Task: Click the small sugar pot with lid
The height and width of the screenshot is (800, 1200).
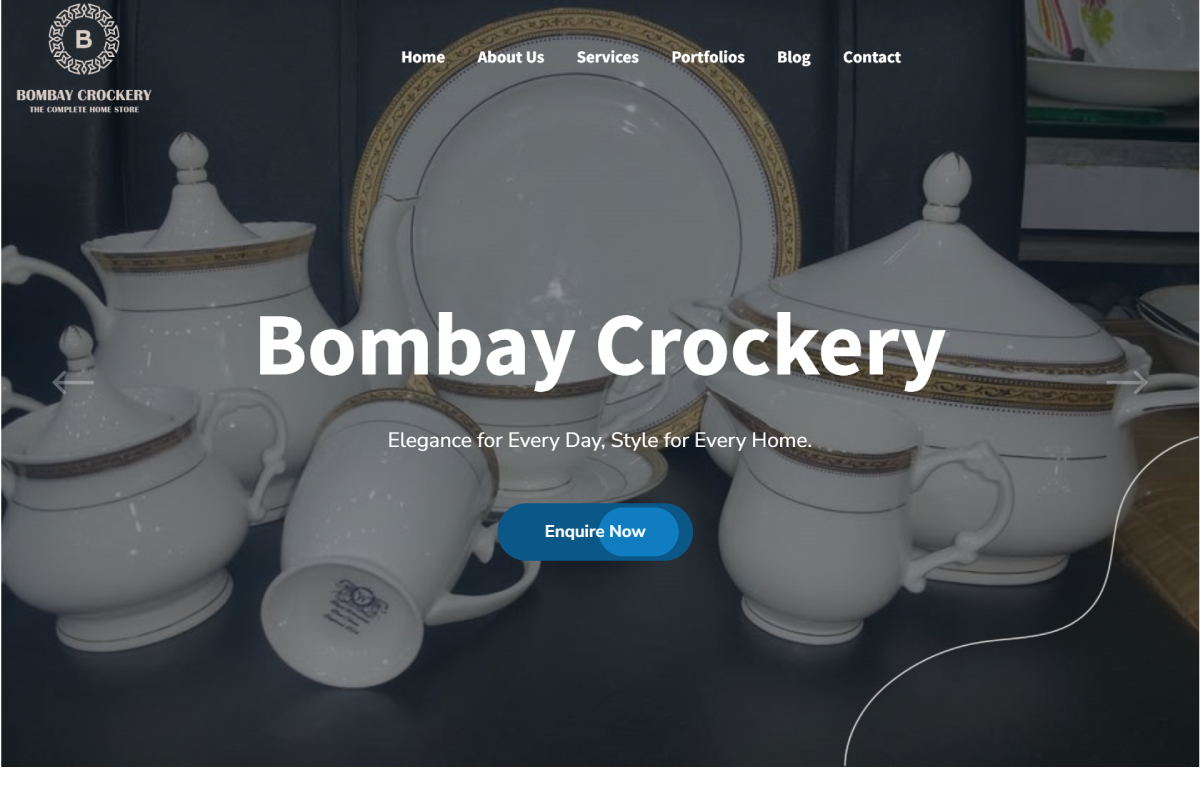Action: coord(125,500)
